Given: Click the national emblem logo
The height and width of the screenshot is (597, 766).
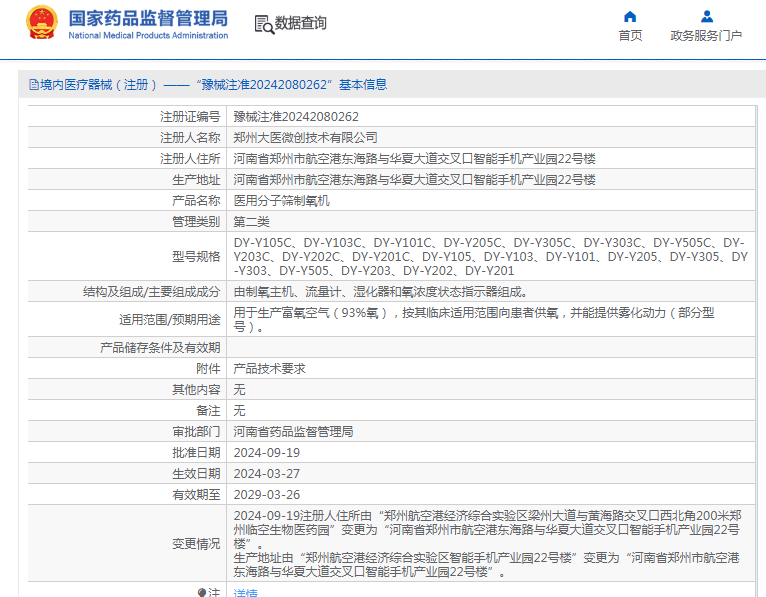Looking at the screenshot, I should pyautogui.click(x=42, y=23).
